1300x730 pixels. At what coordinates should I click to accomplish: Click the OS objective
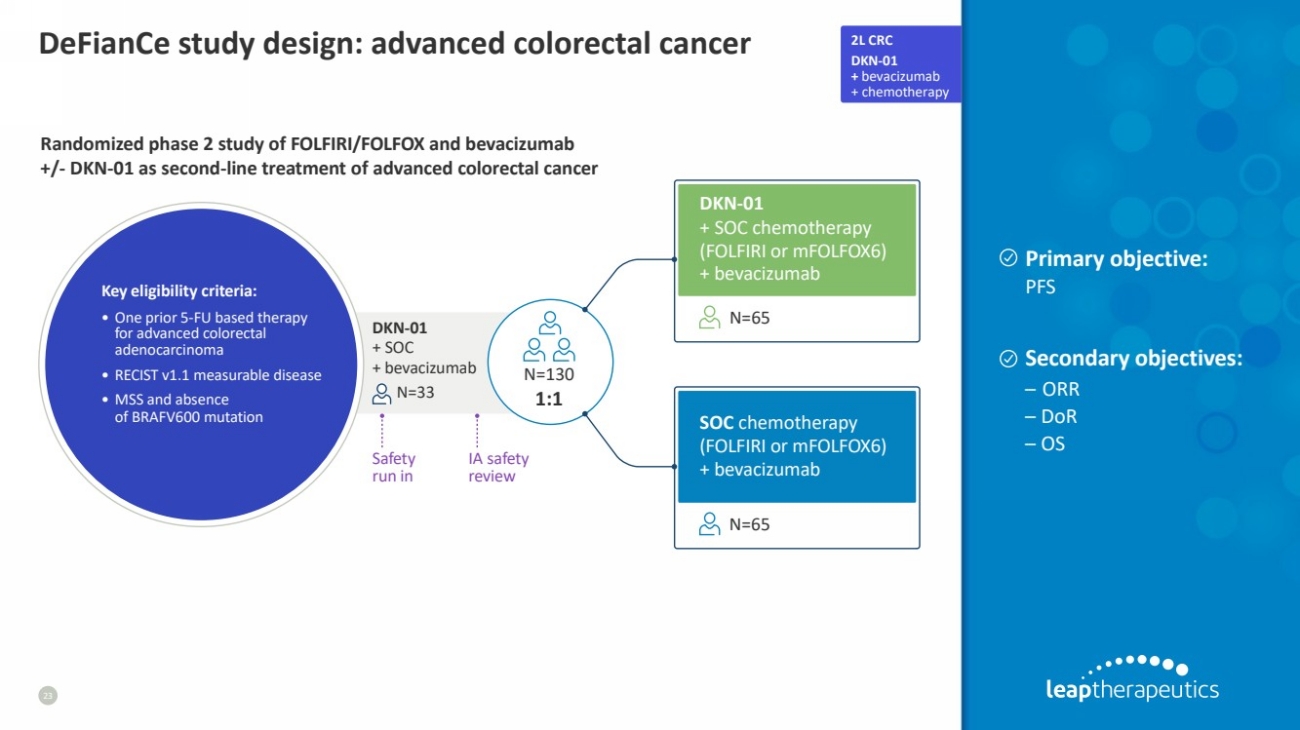1045,444
